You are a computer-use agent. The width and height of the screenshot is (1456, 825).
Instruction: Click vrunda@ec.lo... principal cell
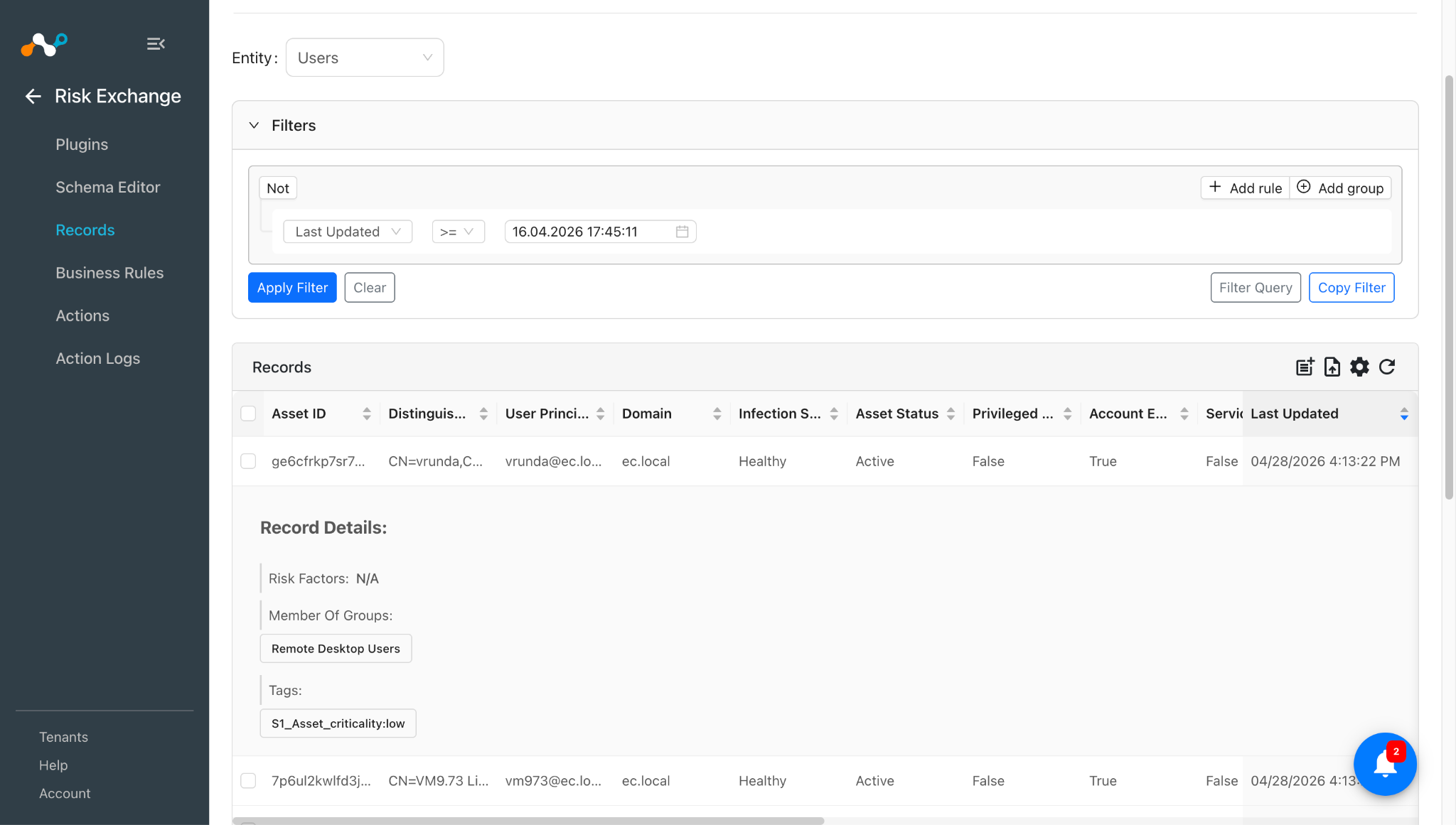[x=553, y=461]
